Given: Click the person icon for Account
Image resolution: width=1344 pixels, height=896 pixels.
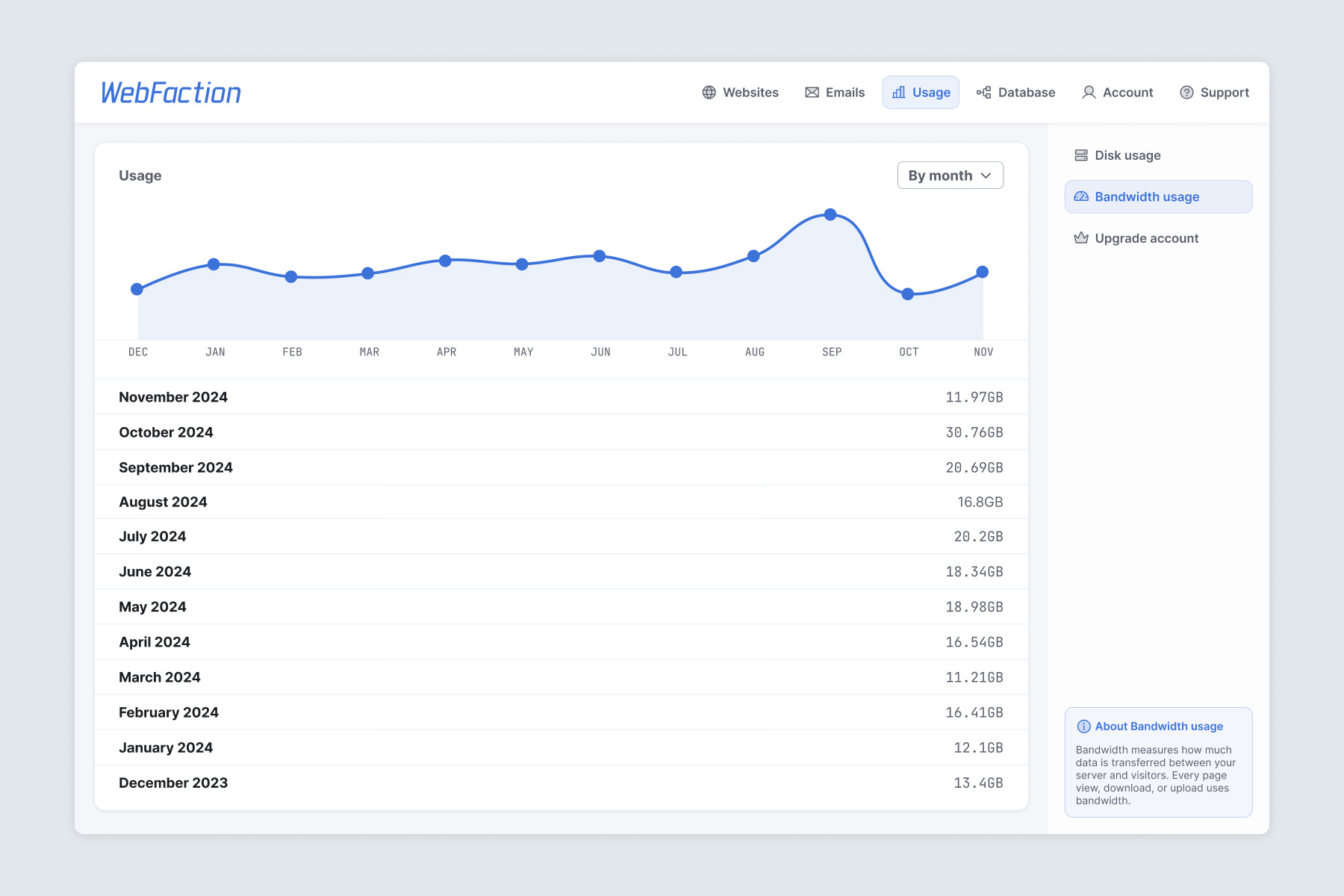Looking at the screenshot, I should [x=1089, y=93].
